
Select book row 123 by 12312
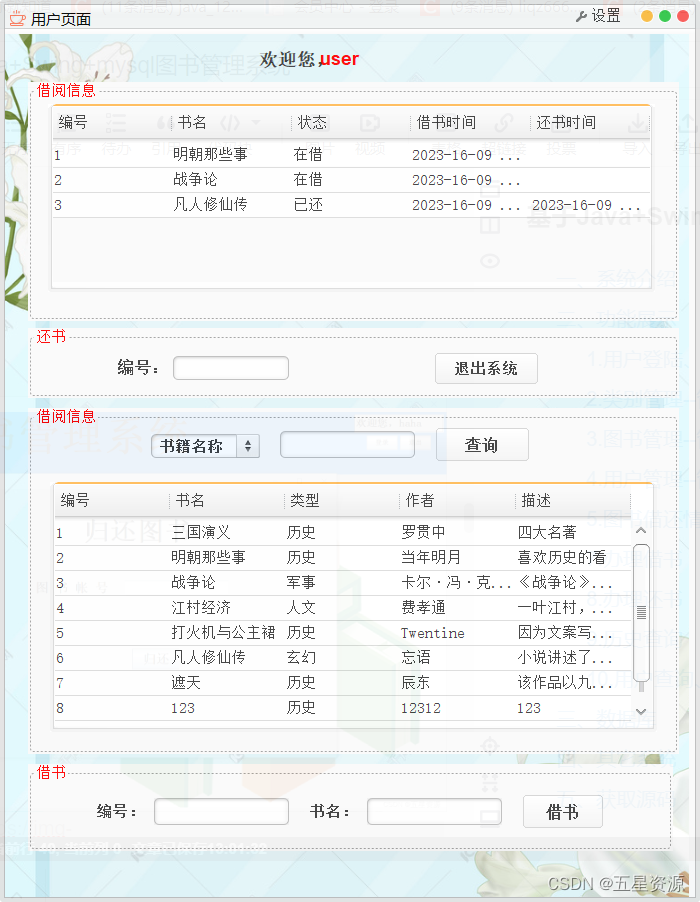pos(343,708)
